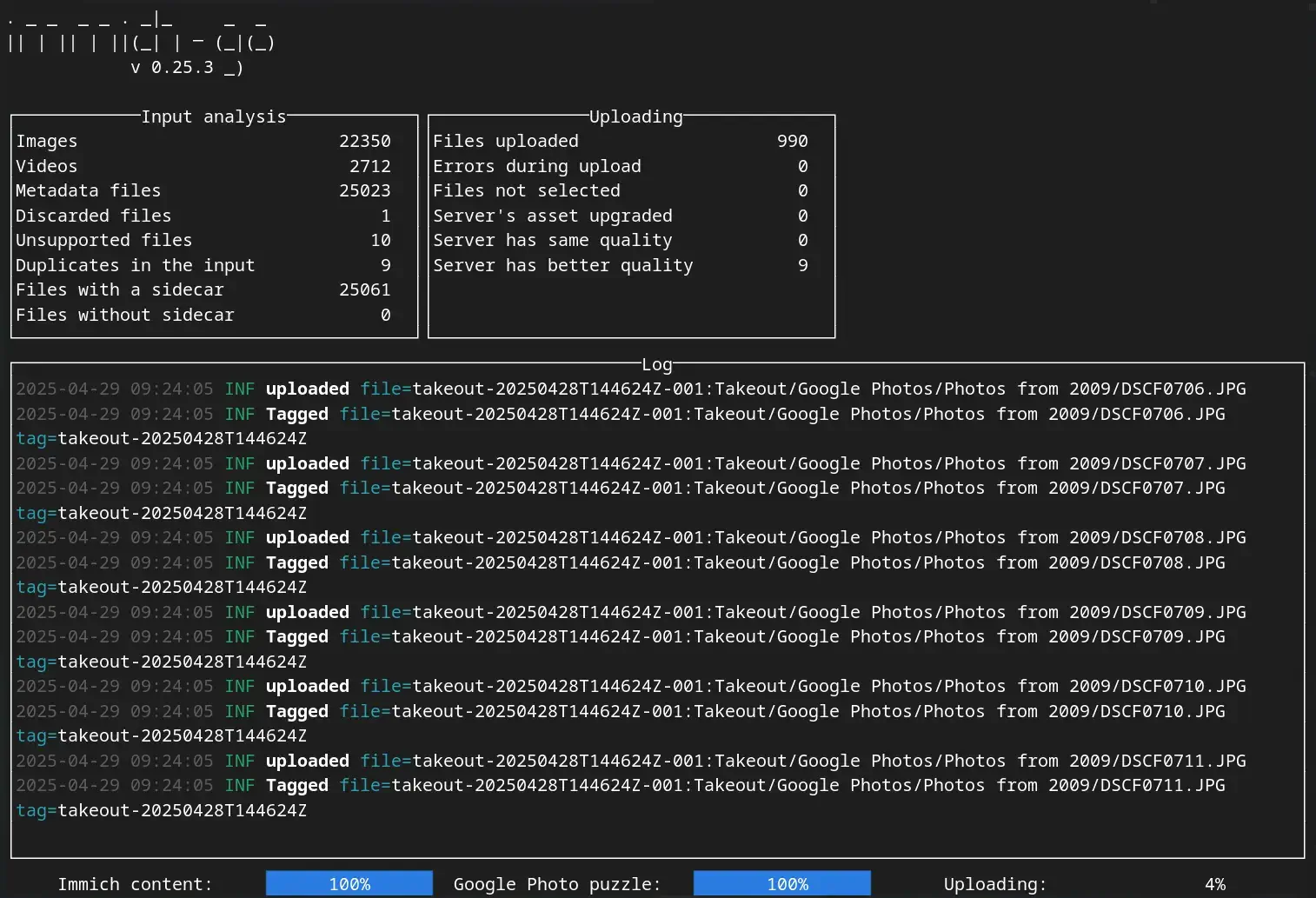Select the Input analysis panel title
Screen dimensions: 1316x898
coord(213,116)
